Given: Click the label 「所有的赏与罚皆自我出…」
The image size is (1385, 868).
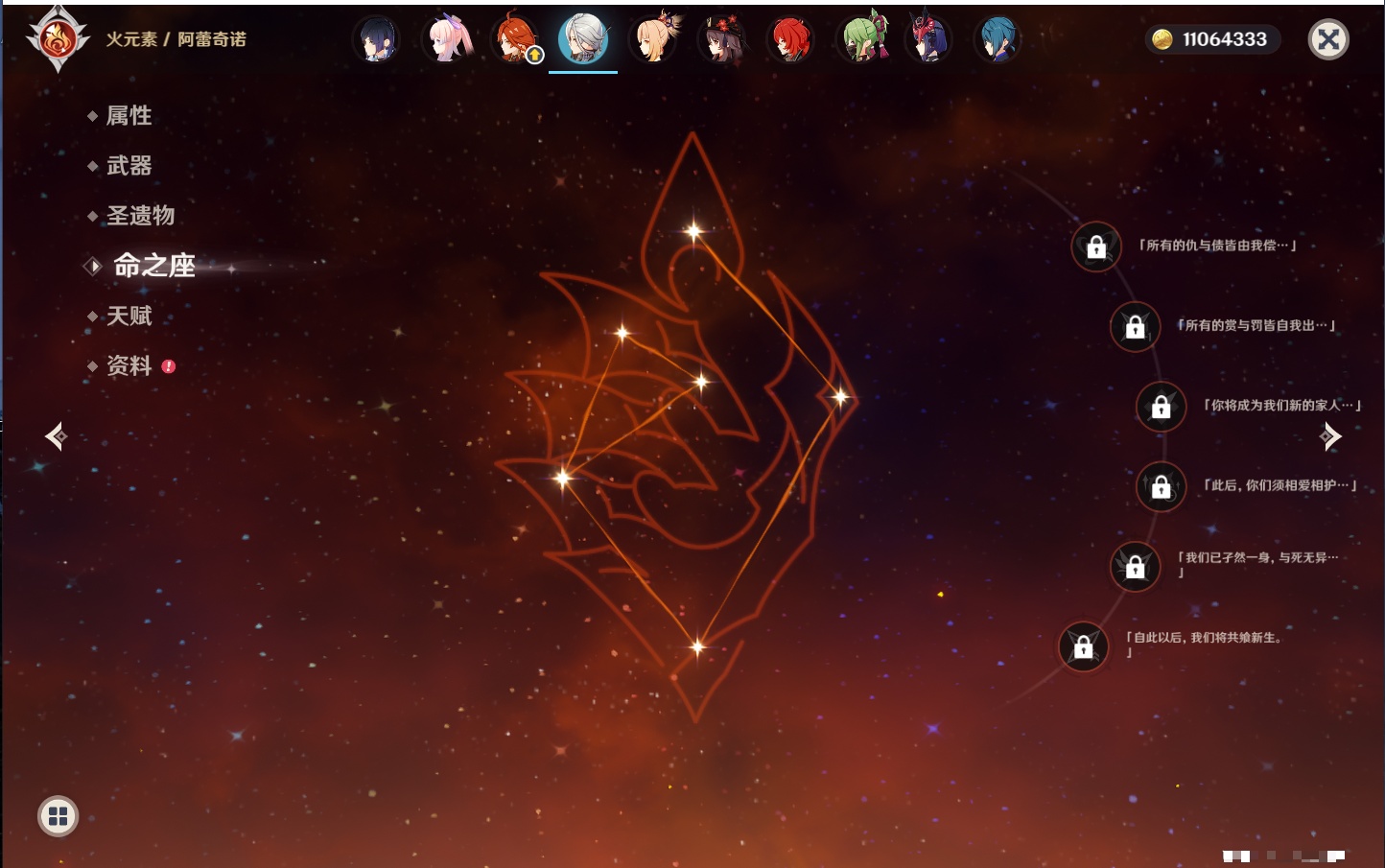Looking at the screenshot, I should (1256, 325).
